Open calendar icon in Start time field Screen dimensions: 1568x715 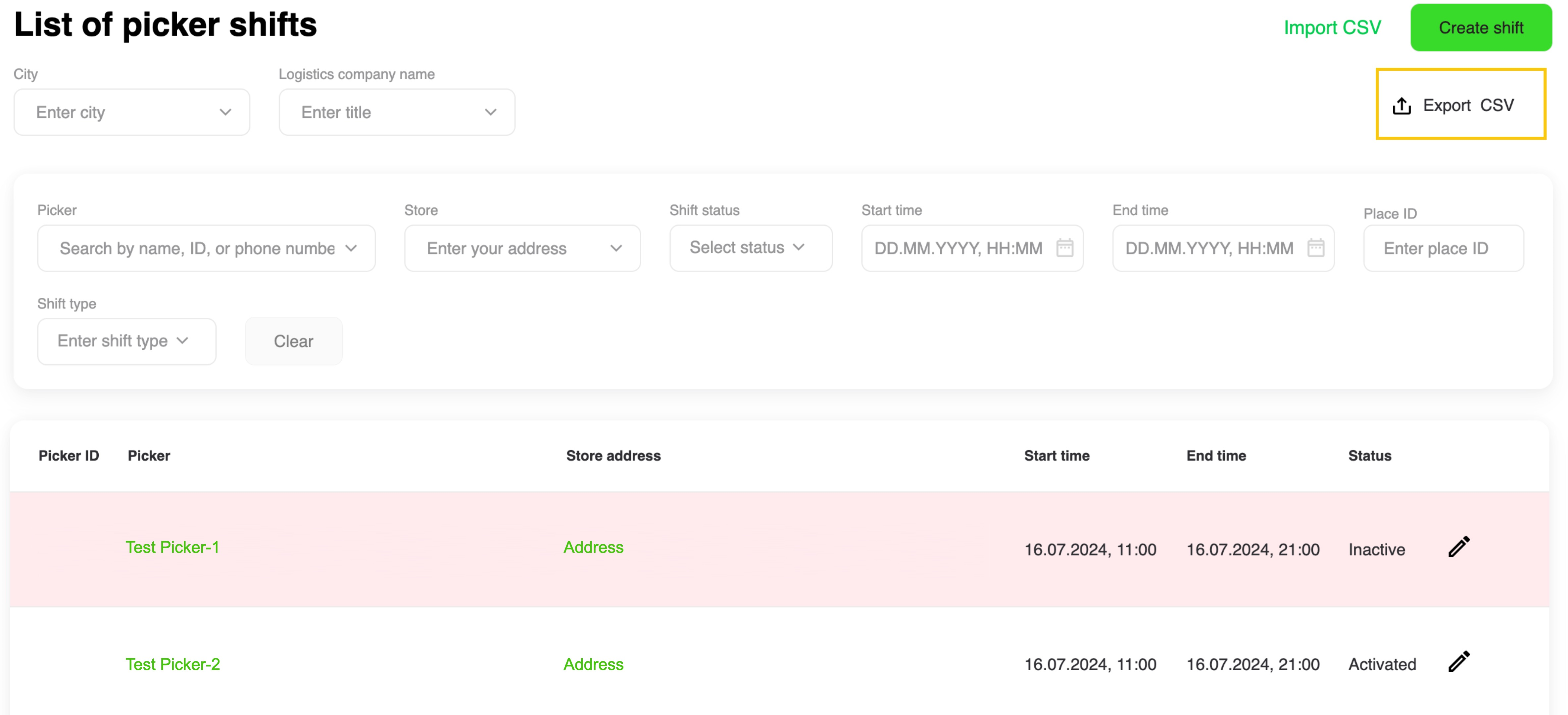1065,248
